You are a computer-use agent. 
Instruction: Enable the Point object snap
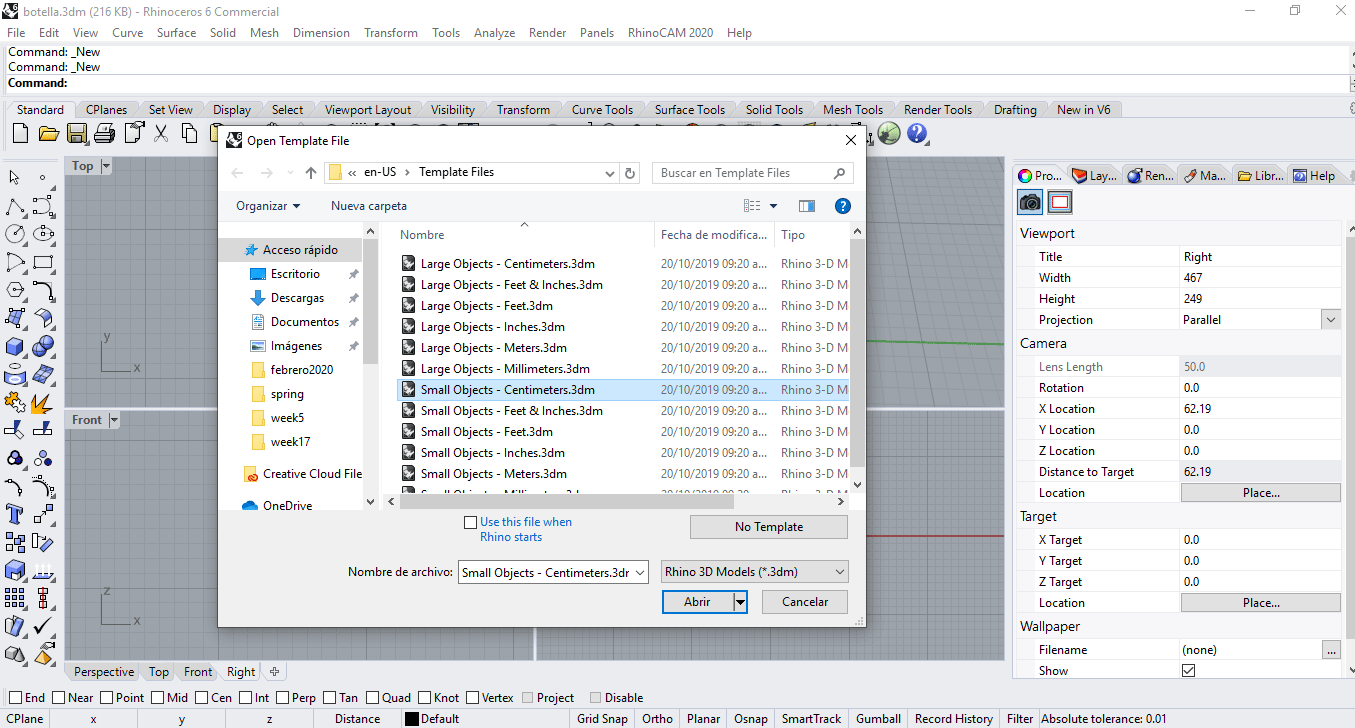click(x=105, y=698)
